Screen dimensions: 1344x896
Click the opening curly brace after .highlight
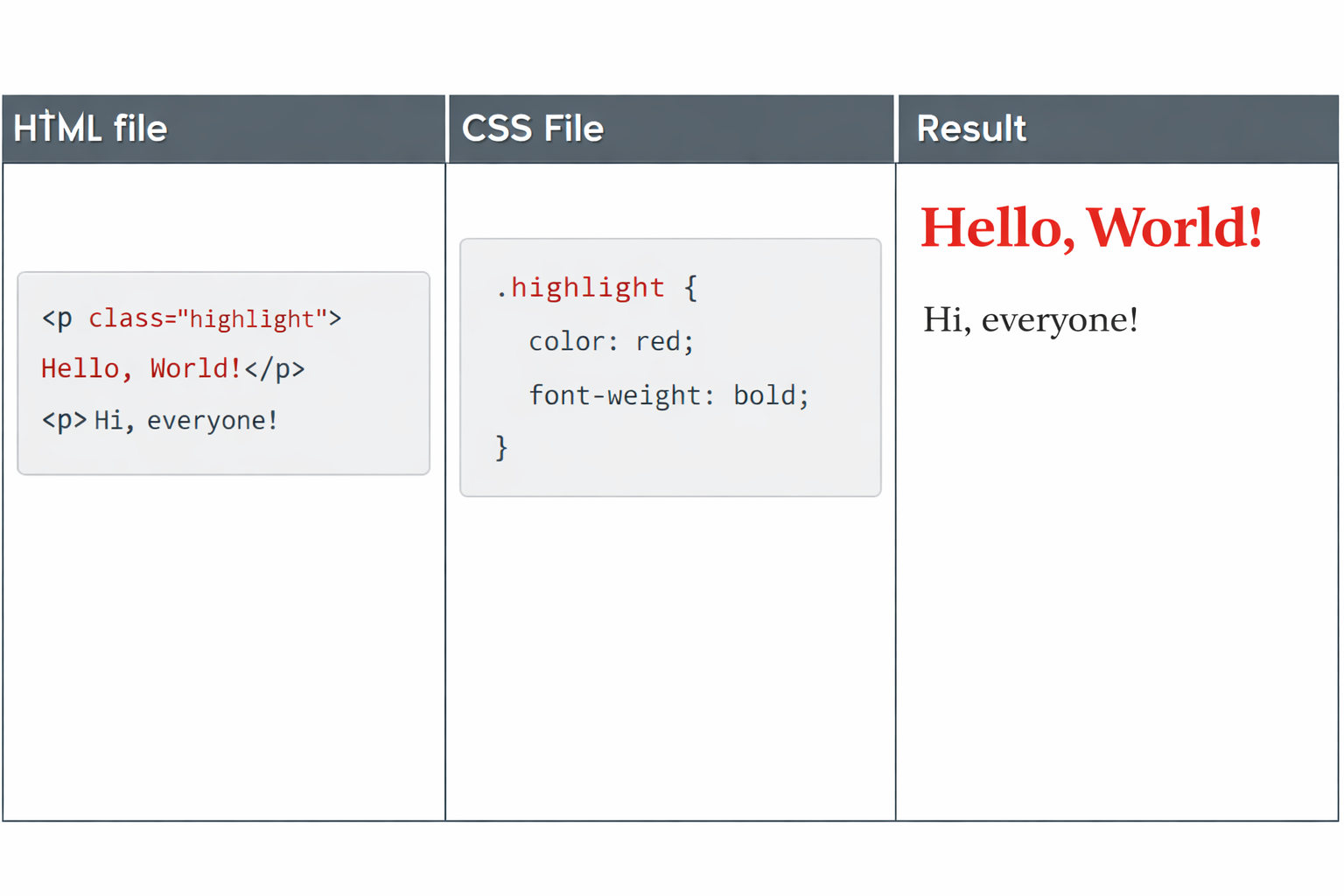[690, 288]
